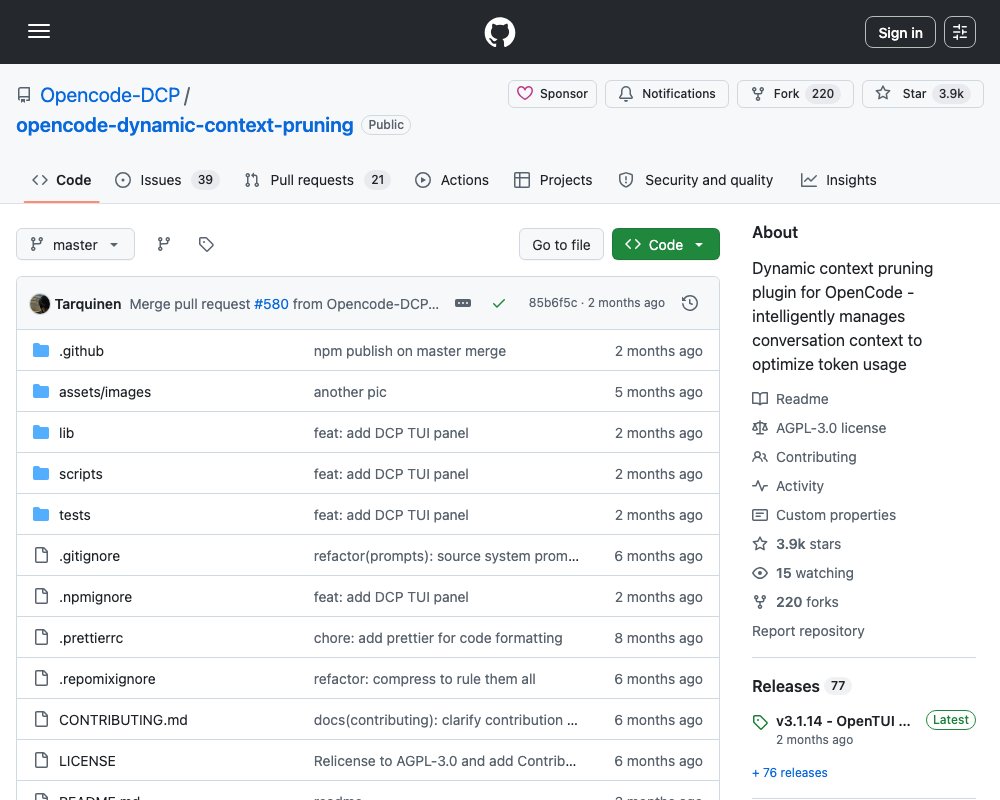Open Security and quality tab
The width and height of the screenshot is (1000, 800).
[x=696, y=180]
